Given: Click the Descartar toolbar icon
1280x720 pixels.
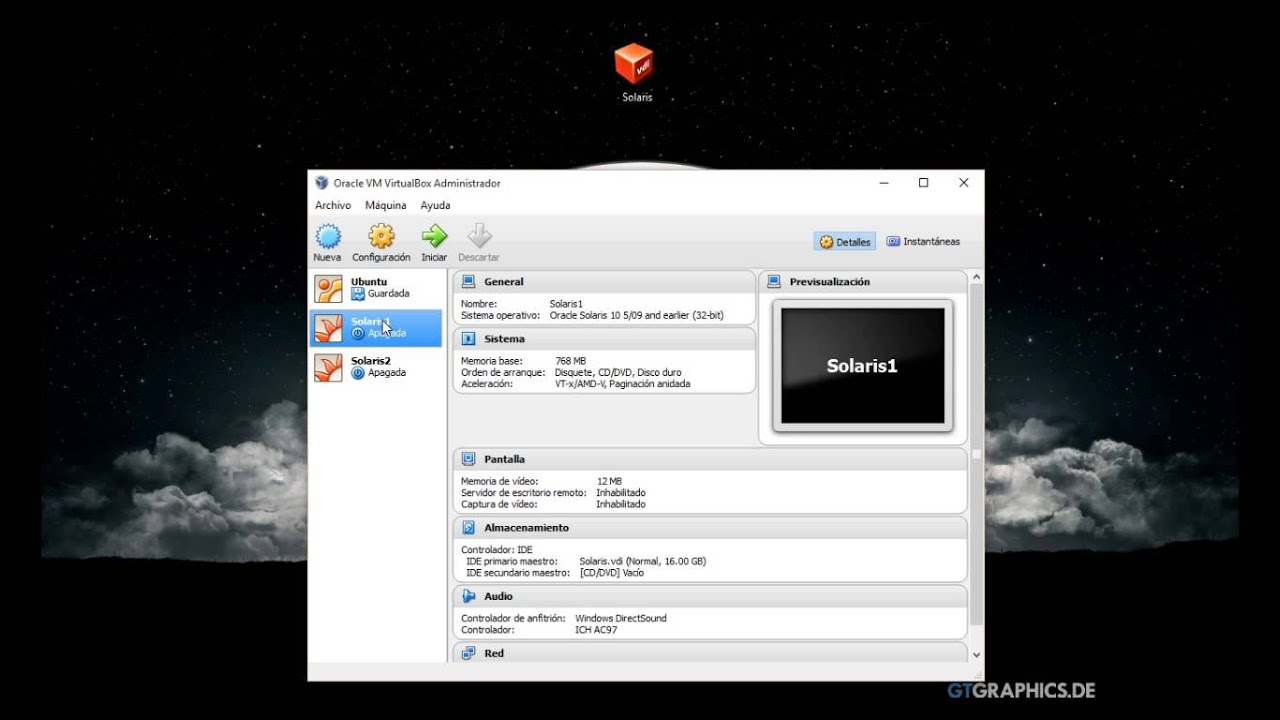Looking at the screenshot, I should coord(479,236).
